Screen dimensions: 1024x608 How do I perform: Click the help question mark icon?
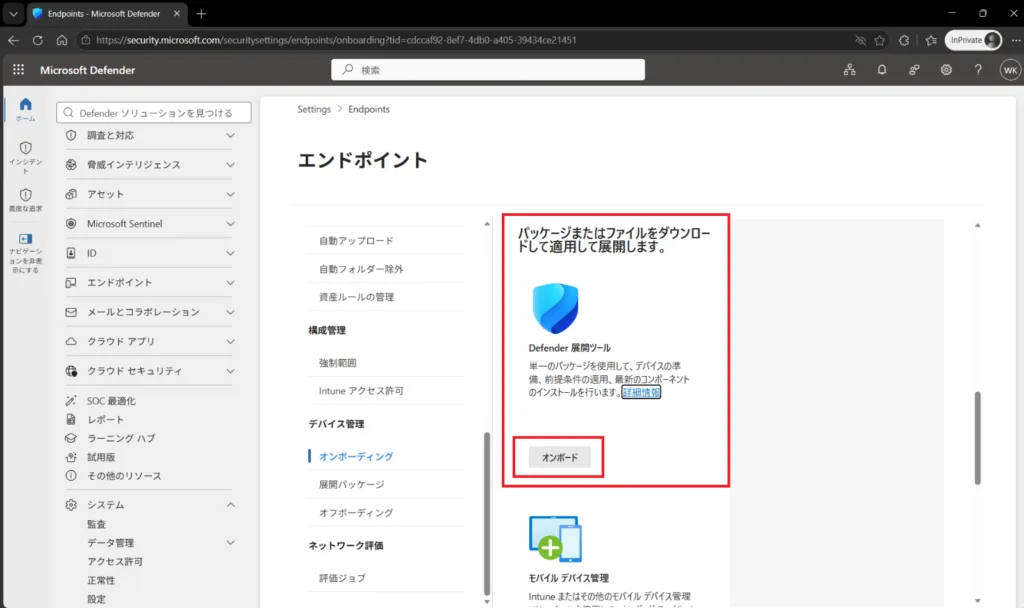tap(978, 69)
